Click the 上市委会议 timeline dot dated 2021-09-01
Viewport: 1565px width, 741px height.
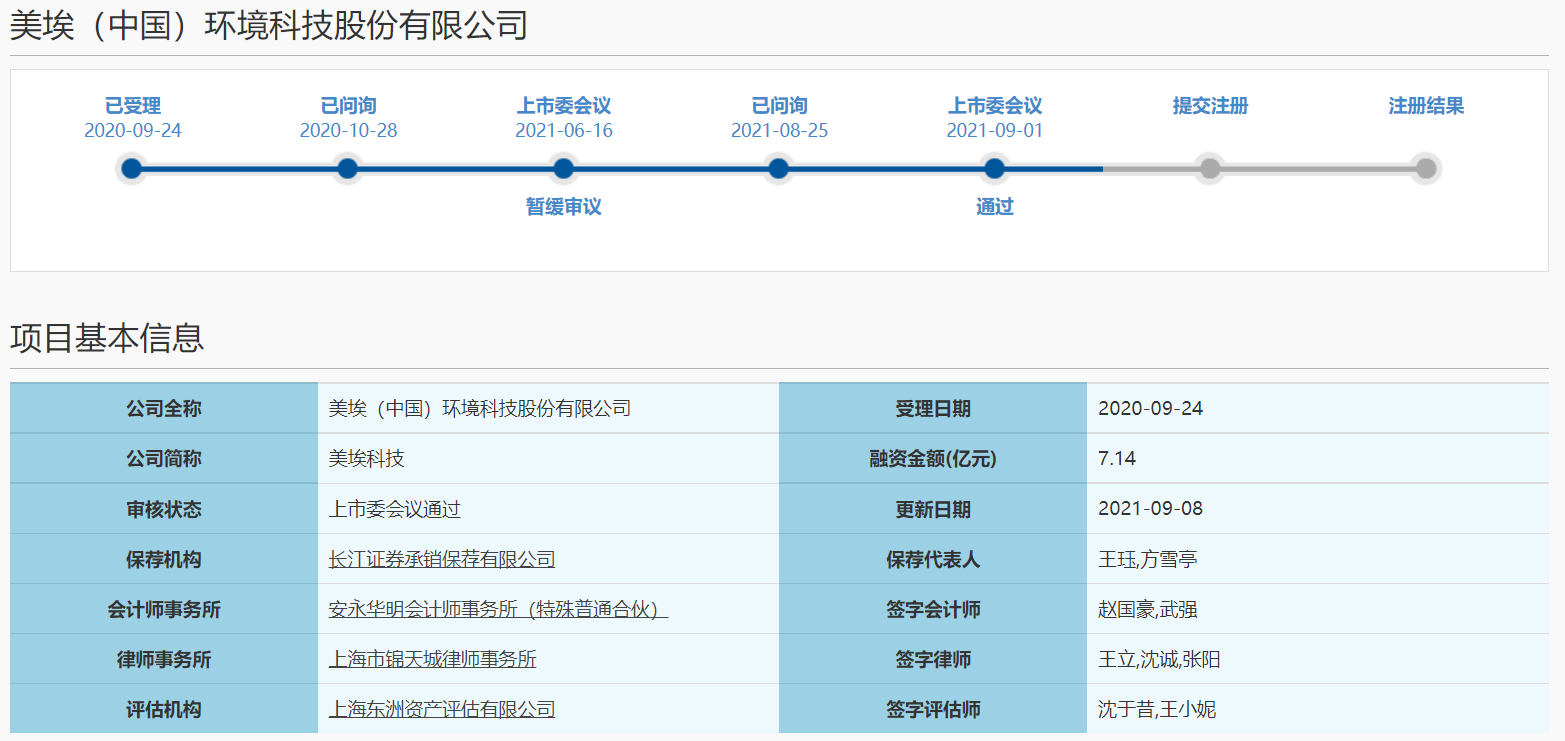pos(994,169)
